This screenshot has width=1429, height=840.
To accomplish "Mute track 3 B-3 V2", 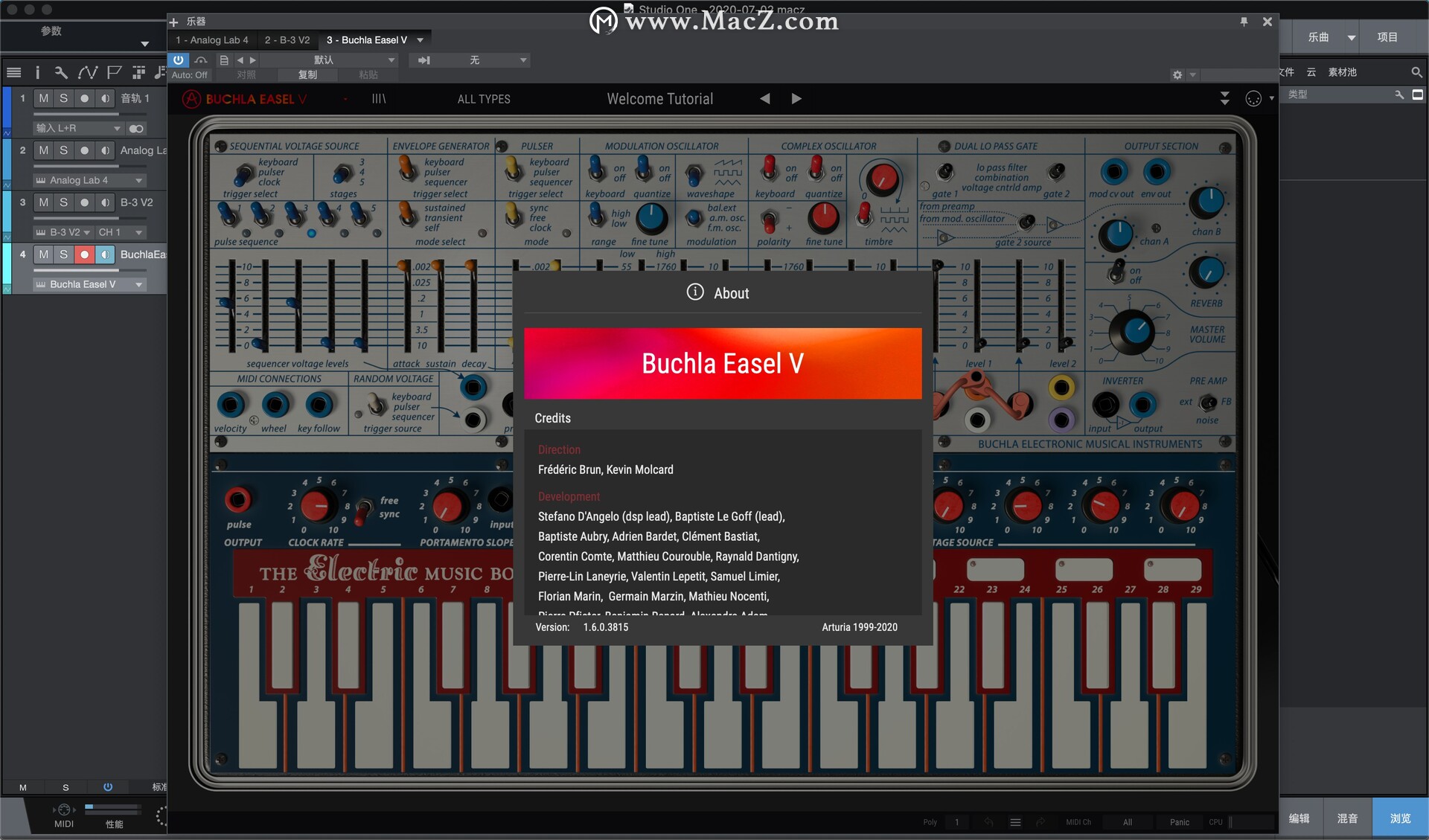I will (44, 202).
